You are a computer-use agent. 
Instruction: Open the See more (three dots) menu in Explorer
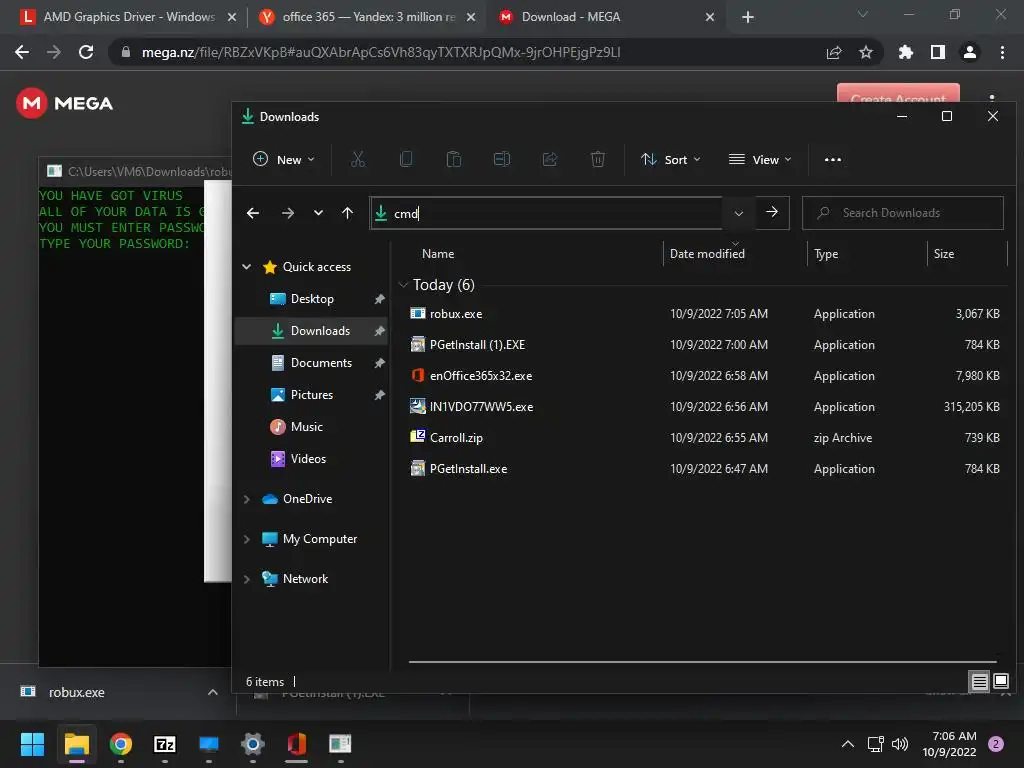point(833,159)
